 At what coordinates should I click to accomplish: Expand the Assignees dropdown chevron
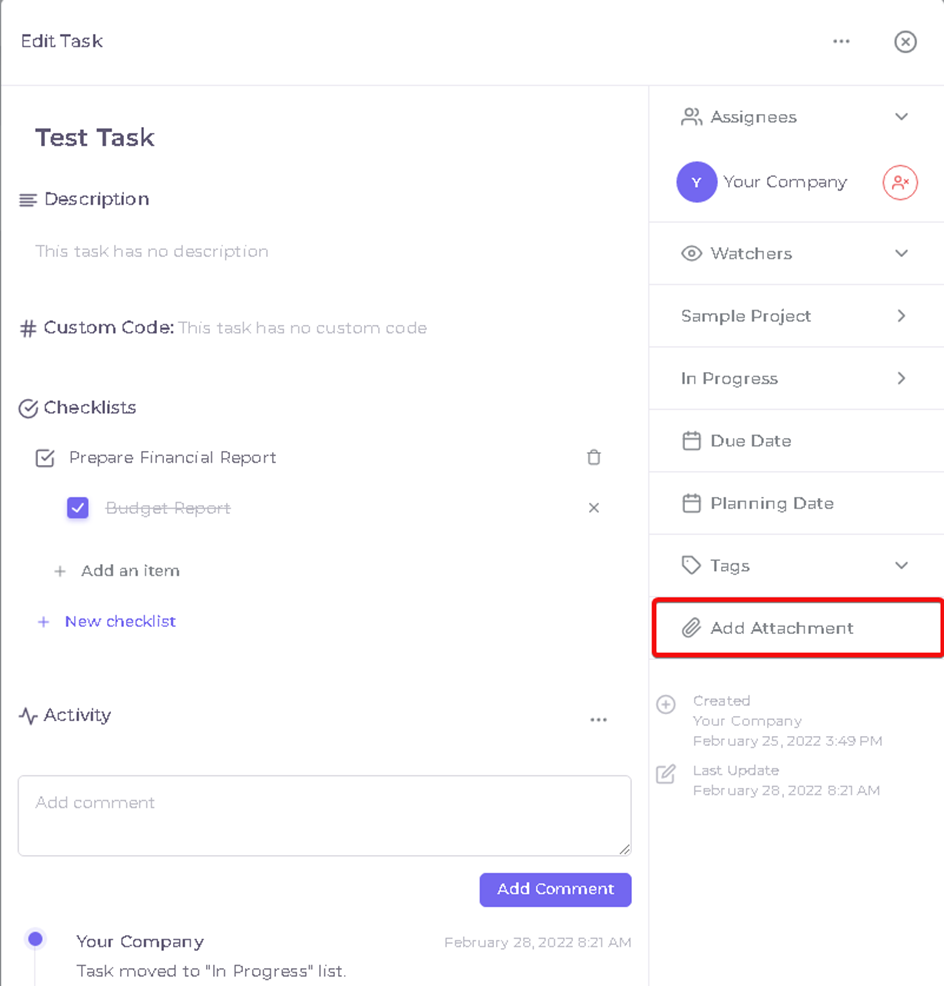[x=901, y=117]
